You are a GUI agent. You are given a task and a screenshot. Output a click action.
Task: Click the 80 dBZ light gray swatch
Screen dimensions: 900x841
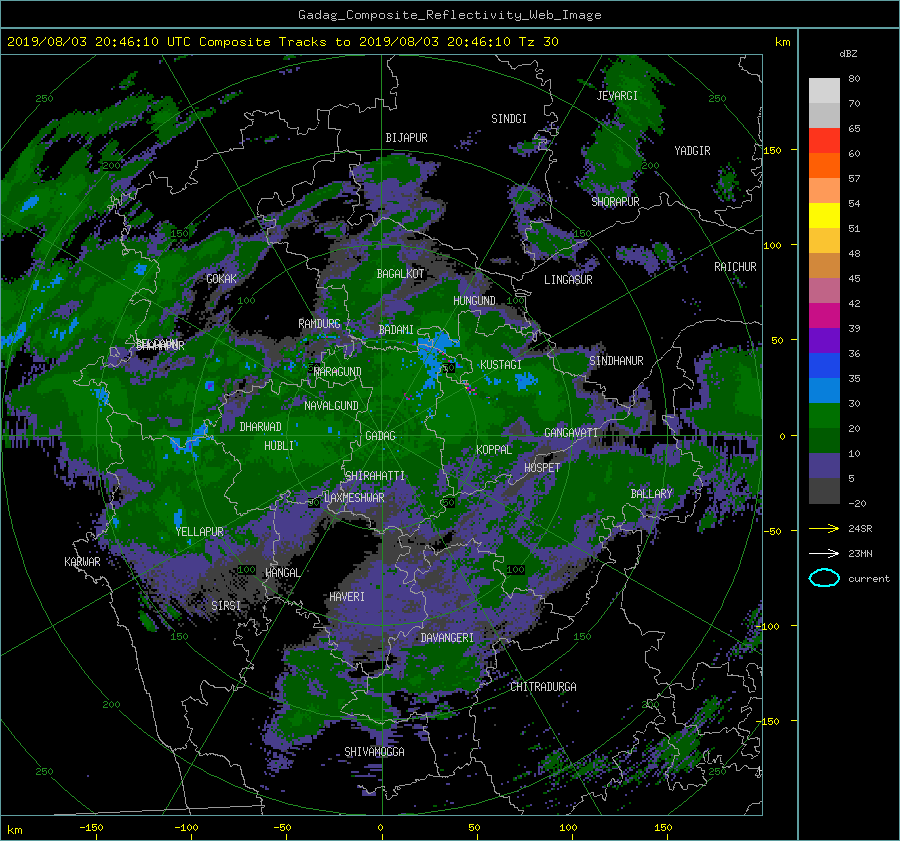[x=824, y=90]
